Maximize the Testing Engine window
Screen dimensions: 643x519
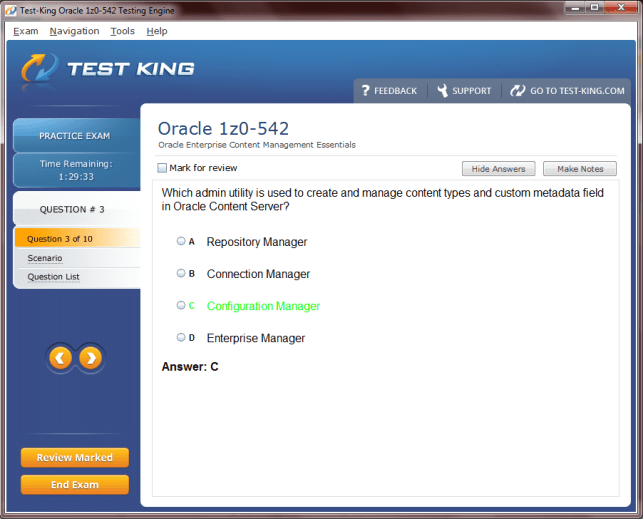point(595,8)
